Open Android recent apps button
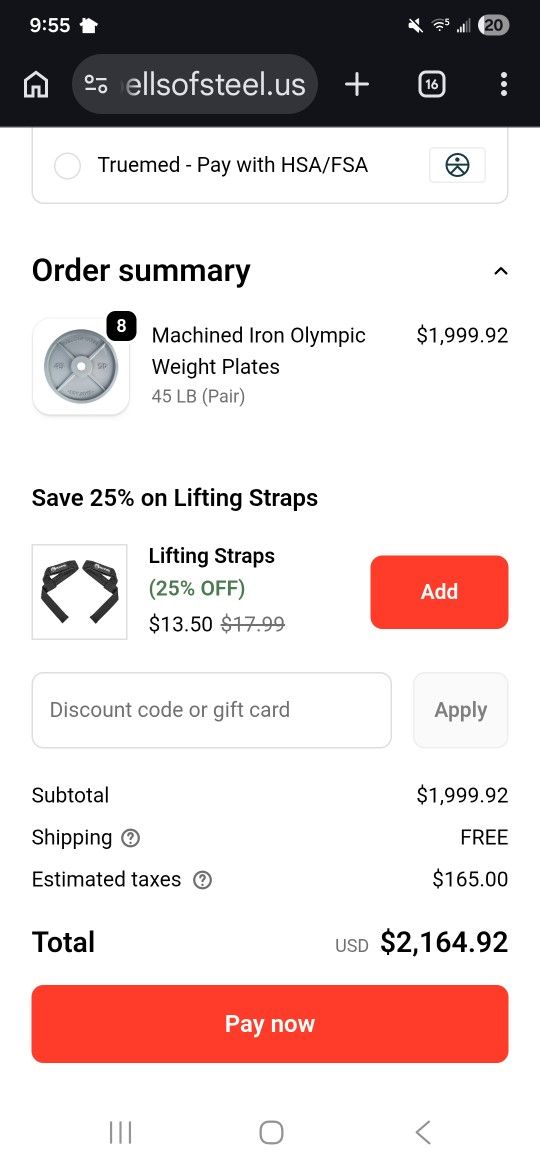Image resolution: width=540 pixels, height=1170 pixels. point(120,1132)
